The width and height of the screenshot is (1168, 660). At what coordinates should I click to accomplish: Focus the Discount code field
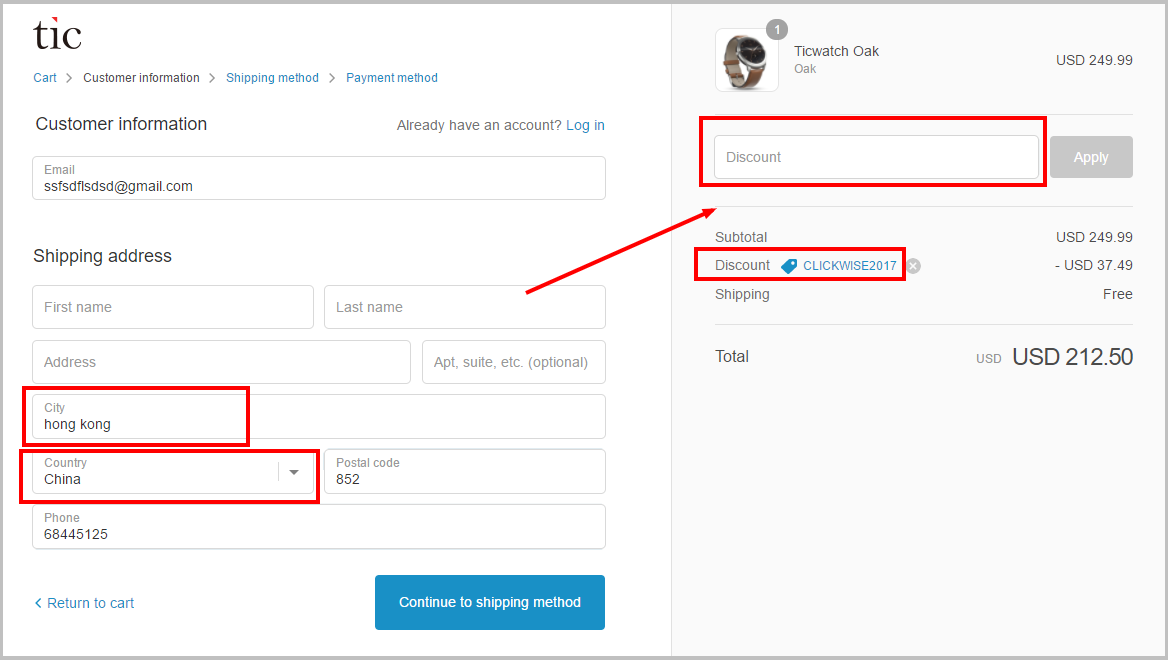pos(876,157)
